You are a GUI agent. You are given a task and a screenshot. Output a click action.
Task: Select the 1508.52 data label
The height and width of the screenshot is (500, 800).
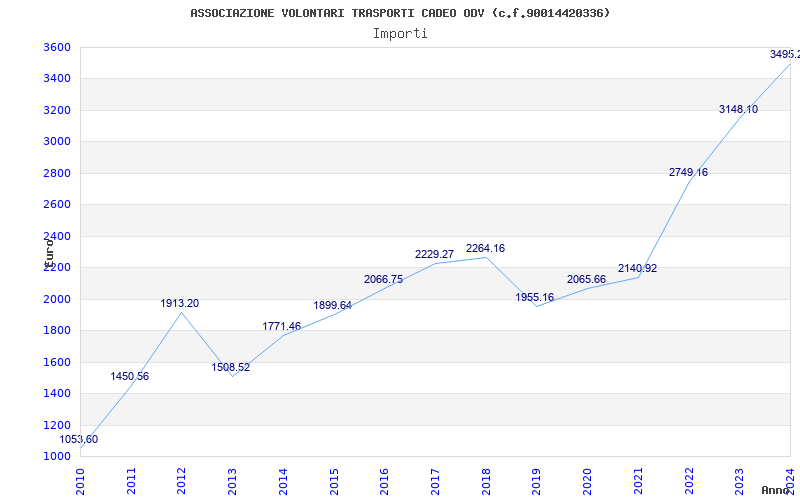pyautogui.click(x=231, y=367)
